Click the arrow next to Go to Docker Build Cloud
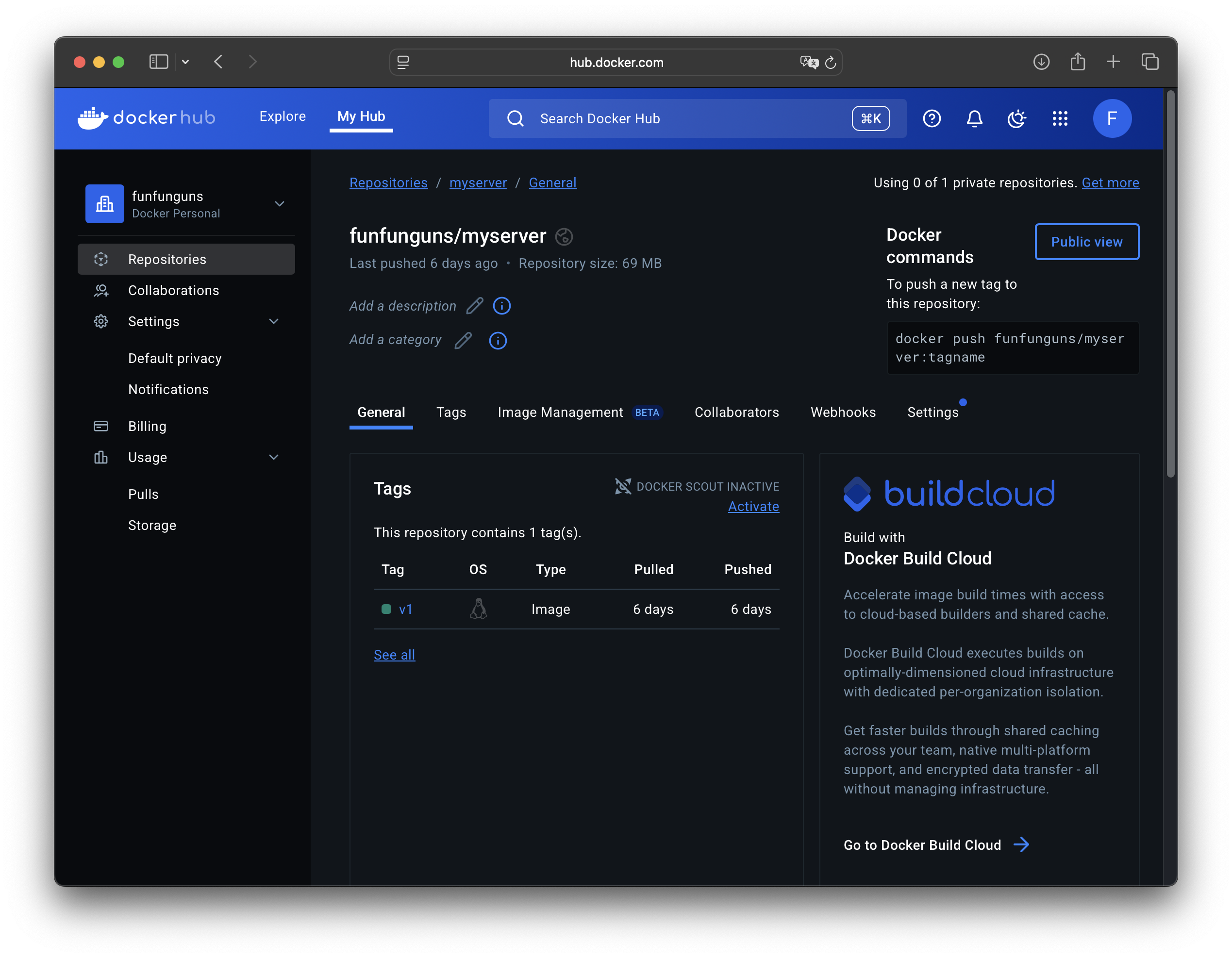The width and height of the screenshot is (1232, 958). click(1021, 844)
